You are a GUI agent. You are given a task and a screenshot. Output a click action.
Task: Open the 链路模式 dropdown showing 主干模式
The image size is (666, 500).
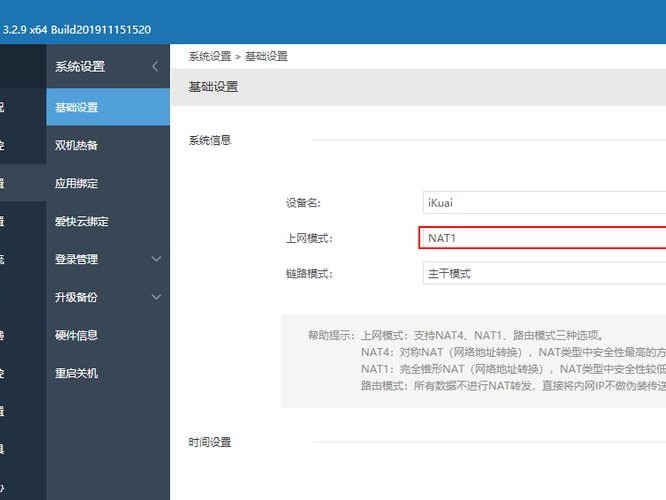pos(545,273)
